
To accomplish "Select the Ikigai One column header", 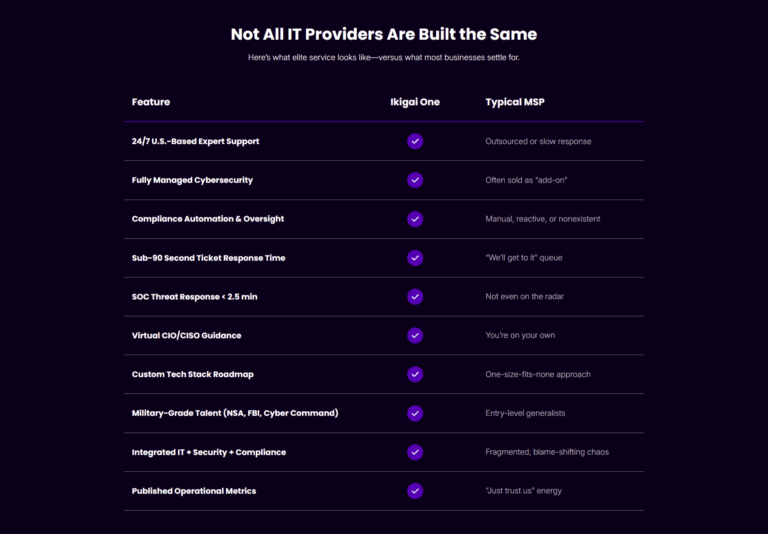I will click(415, 102).
